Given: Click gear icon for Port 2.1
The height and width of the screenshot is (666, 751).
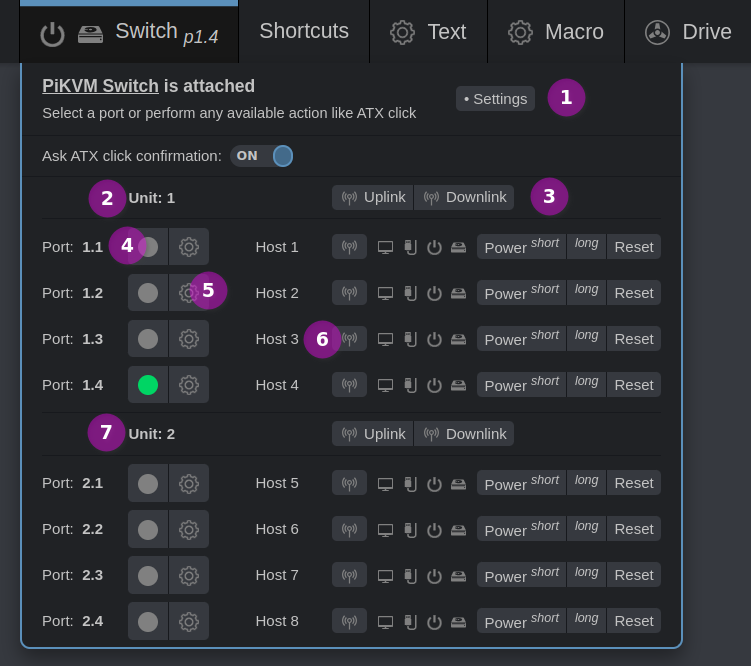Looking at the screenshot, I should point(189,483).
